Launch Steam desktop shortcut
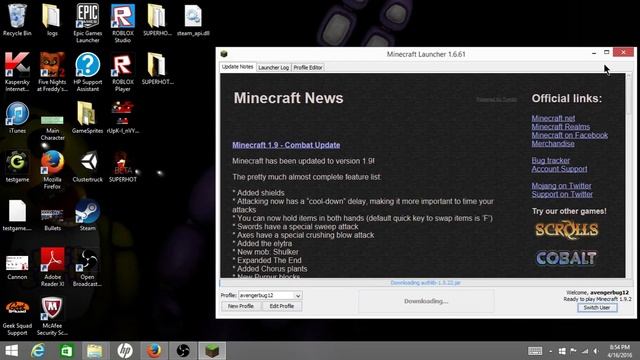 (x=87, y=215)
